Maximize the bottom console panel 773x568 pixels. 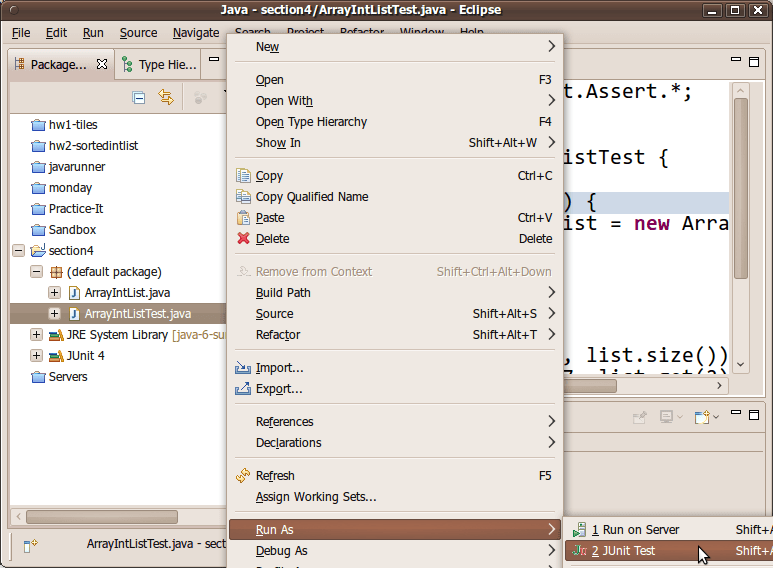(754, 415)
